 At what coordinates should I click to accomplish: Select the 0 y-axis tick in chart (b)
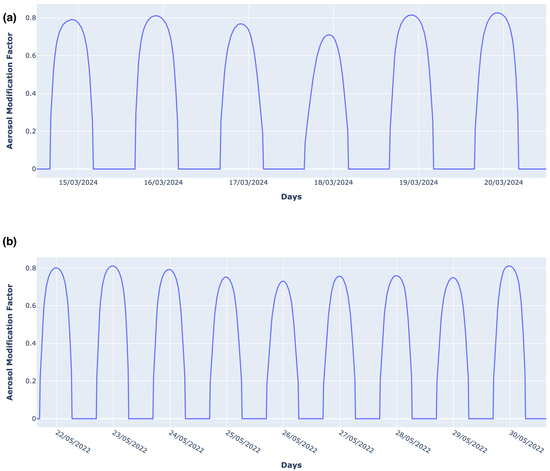click(34, 418)
